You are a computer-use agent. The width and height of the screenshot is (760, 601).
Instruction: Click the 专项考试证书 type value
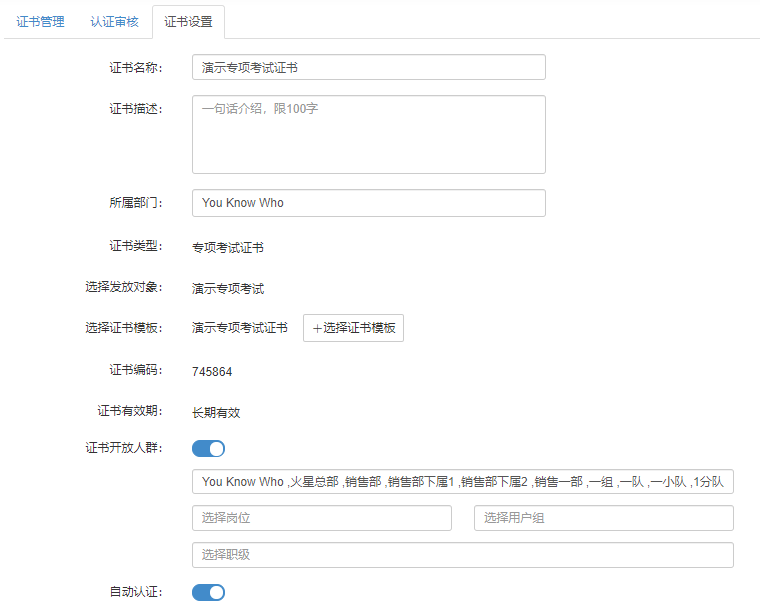pyautogui.click(x=228, y=248)
